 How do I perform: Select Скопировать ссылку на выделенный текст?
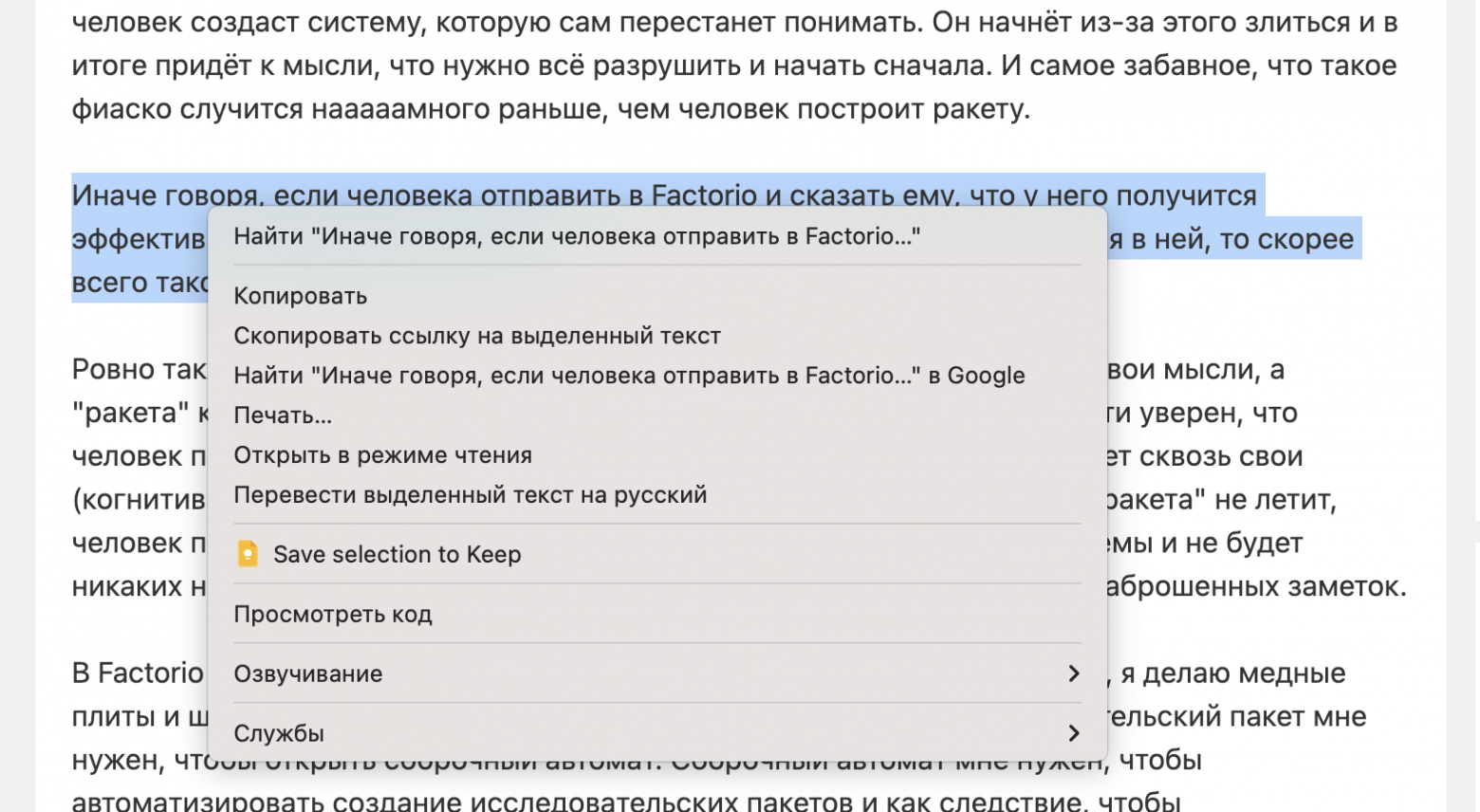coord(477,336)
